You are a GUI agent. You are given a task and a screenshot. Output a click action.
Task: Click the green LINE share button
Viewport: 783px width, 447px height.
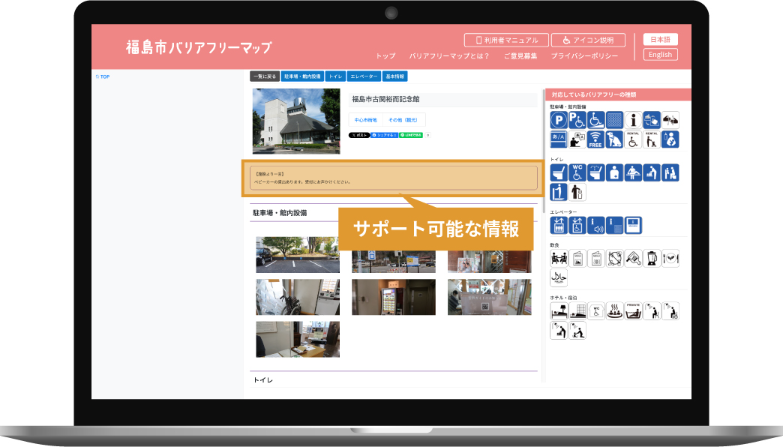[x=411, y=135]
